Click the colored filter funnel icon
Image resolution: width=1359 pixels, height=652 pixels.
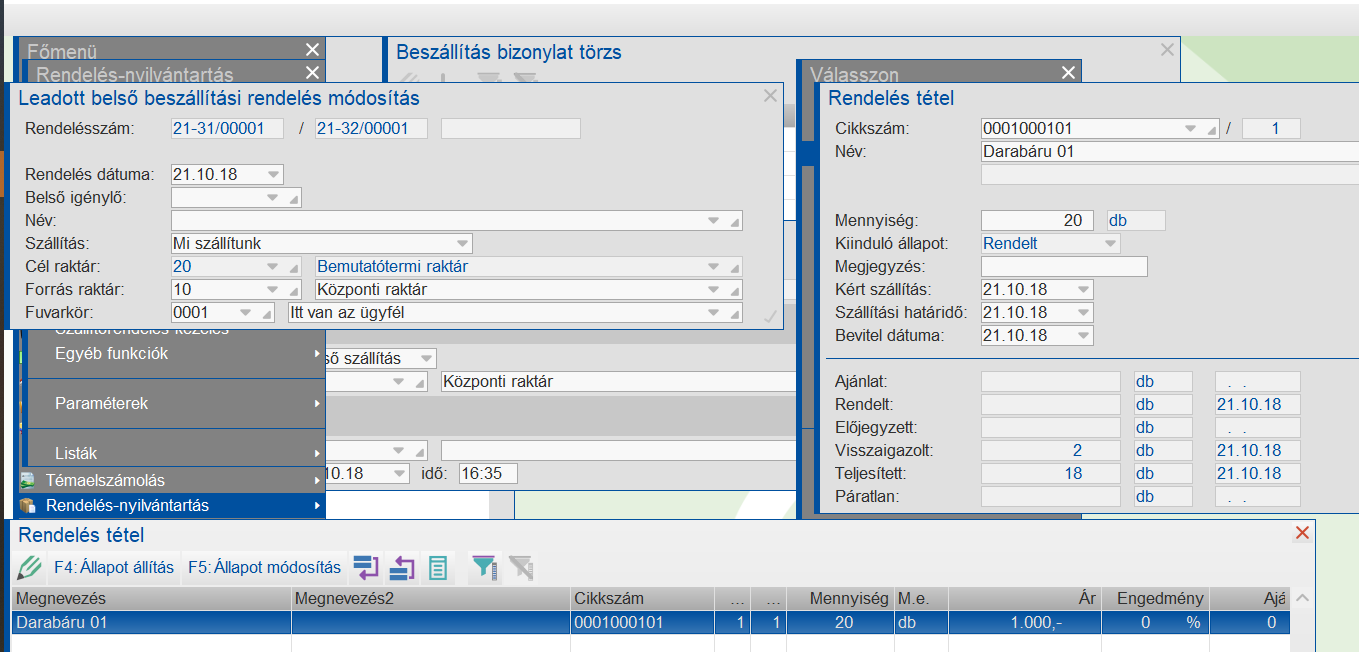[x=484, y=568]
